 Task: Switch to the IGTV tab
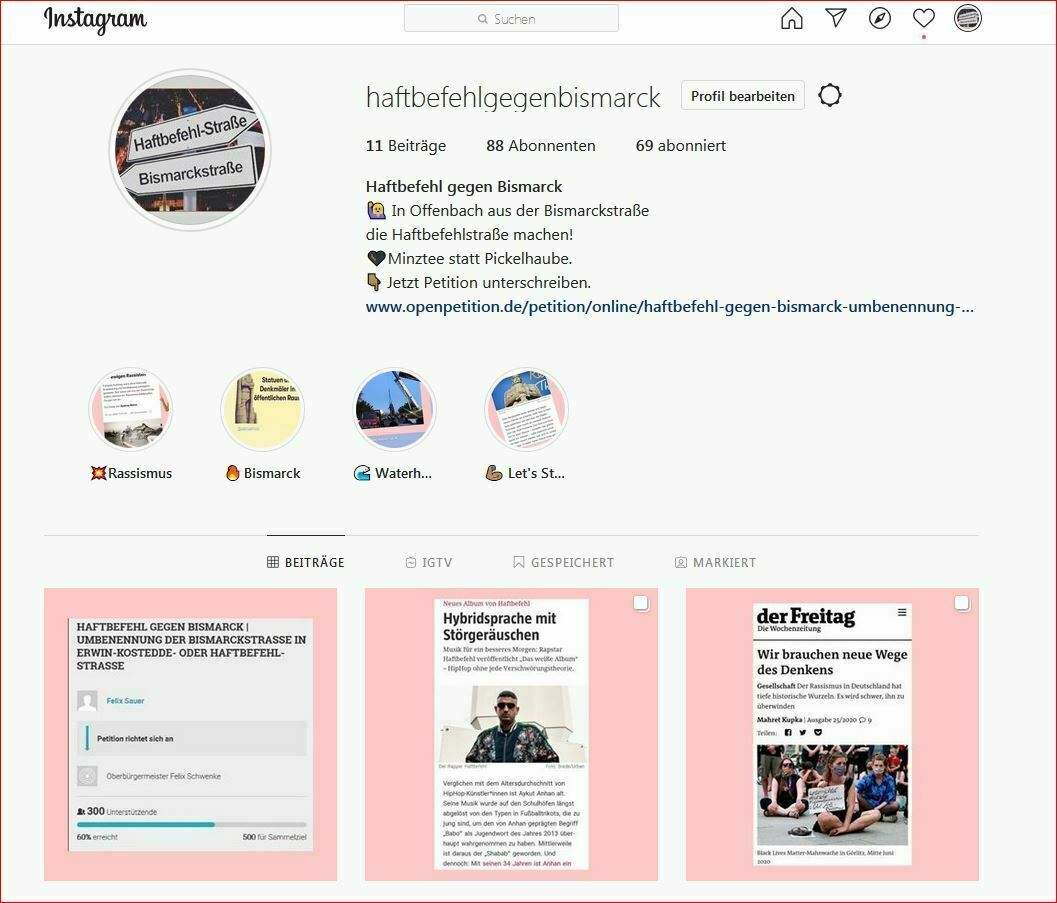click(428, 563)
